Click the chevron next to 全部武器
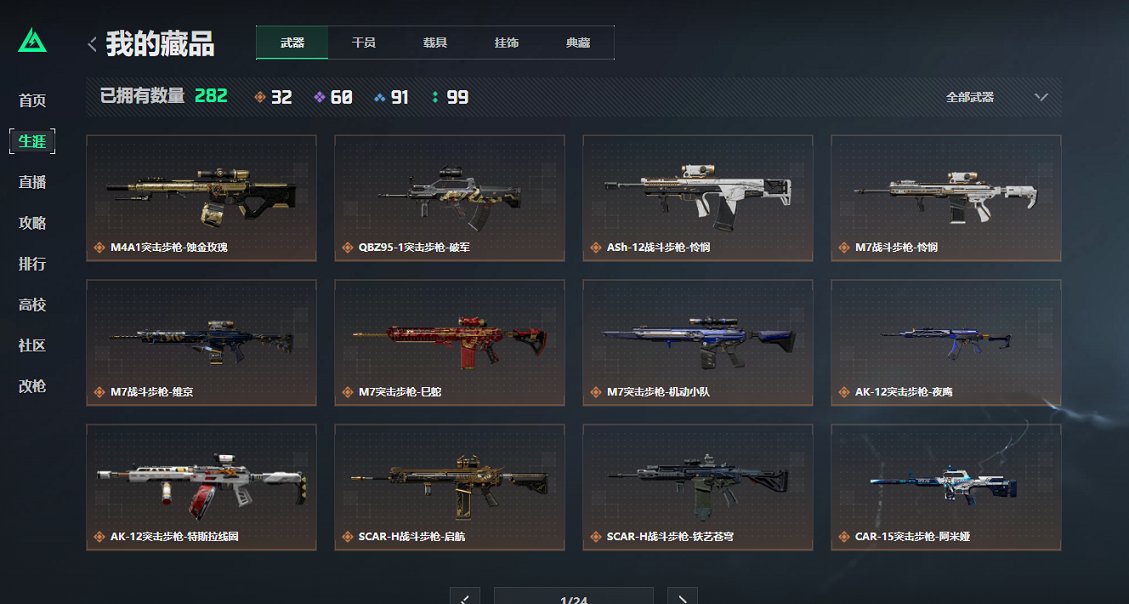Viewport: 1129px width, 604px height. pos(1041,97)
